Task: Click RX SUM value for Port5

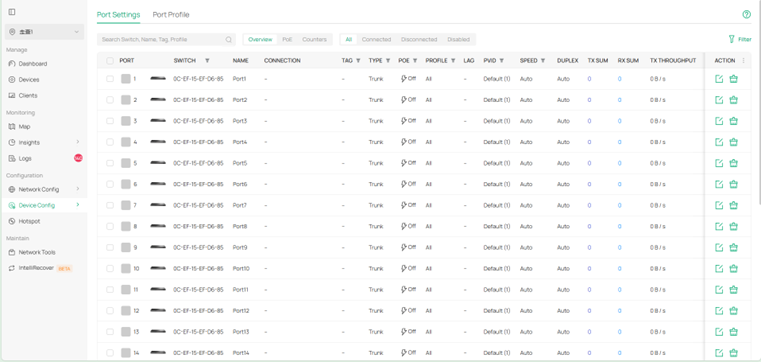Action: (x=619, y=163)
